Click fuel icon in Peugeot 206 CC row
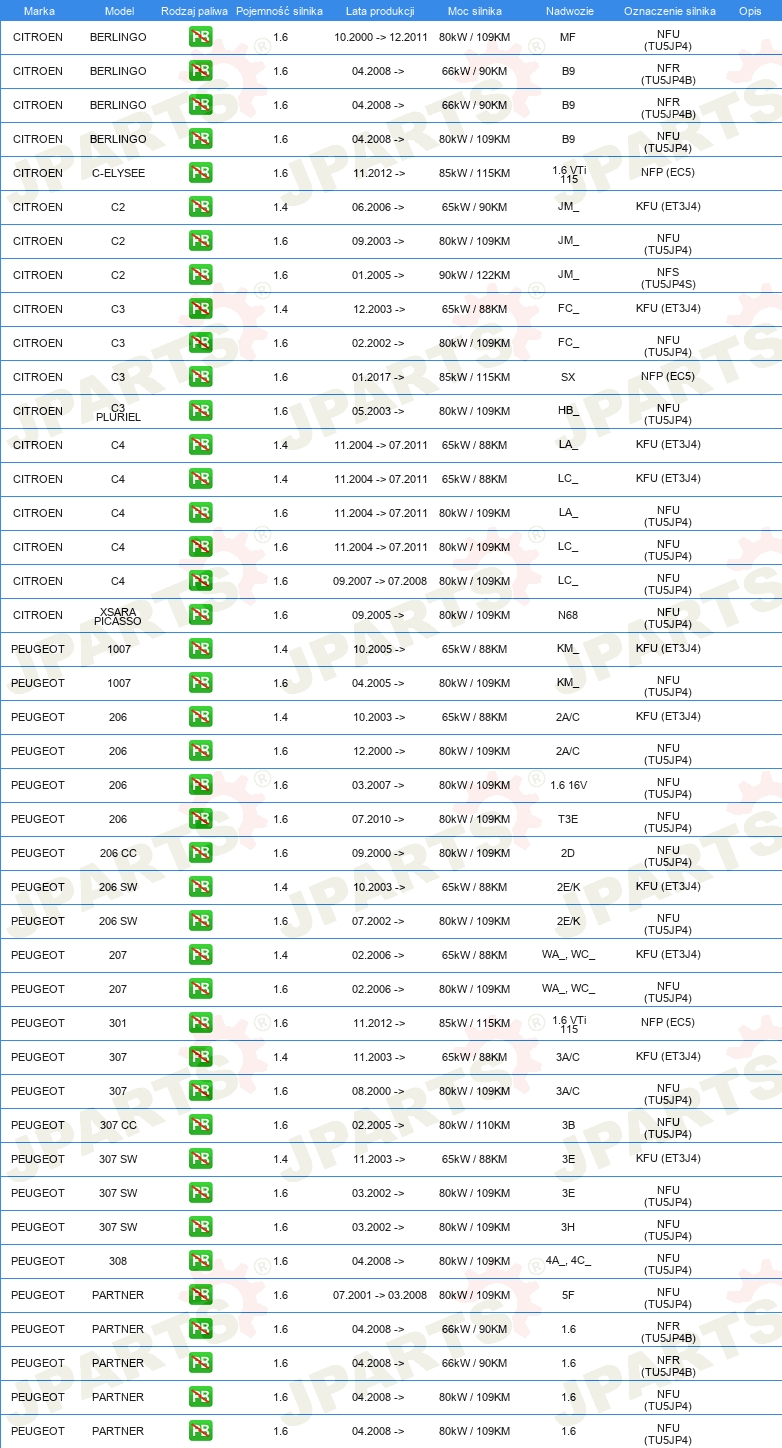 [x=200, y=853]
